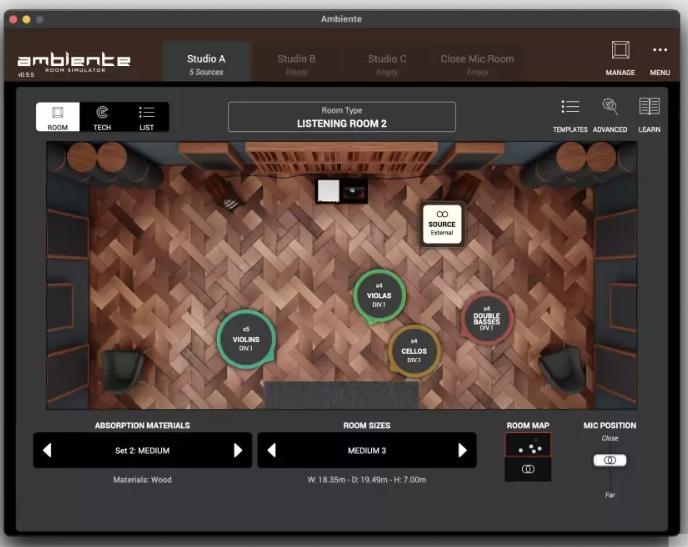The width and height of the screenshot is (688, 547).
Task: Click the Ambiente room simulator logo
Action: point(74,62)
